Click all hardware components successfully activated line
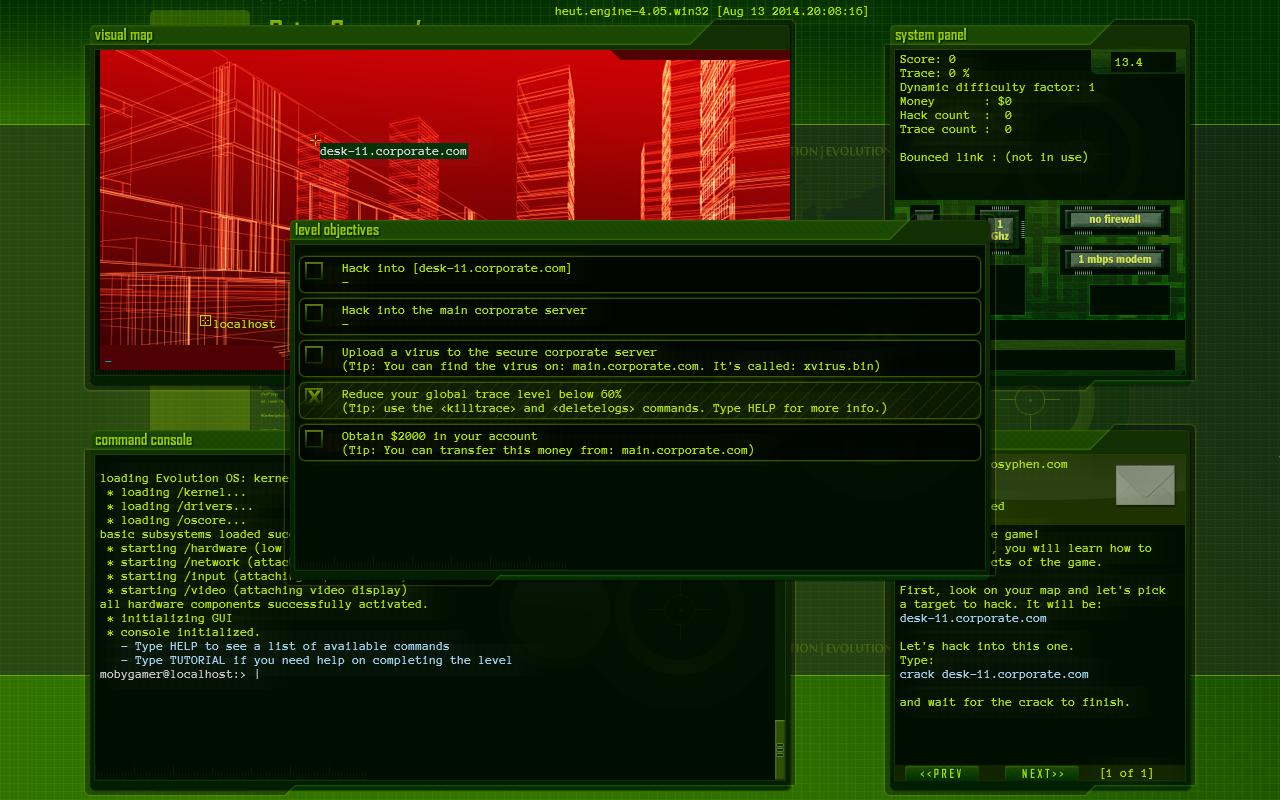 (264, 604)
